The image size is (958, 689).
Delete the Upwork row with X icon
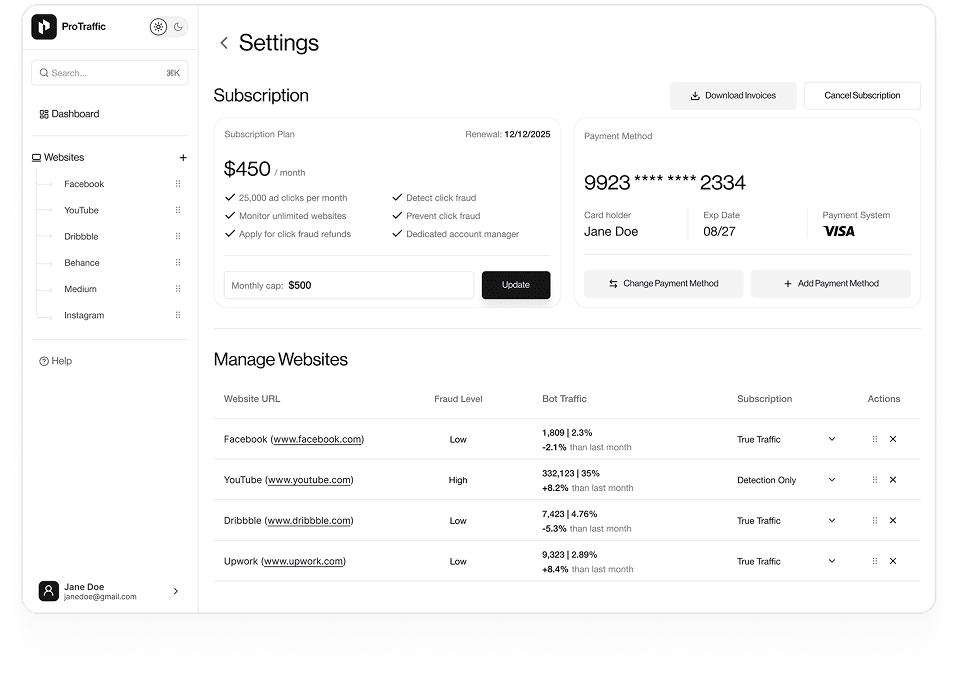tap(893, 562)
